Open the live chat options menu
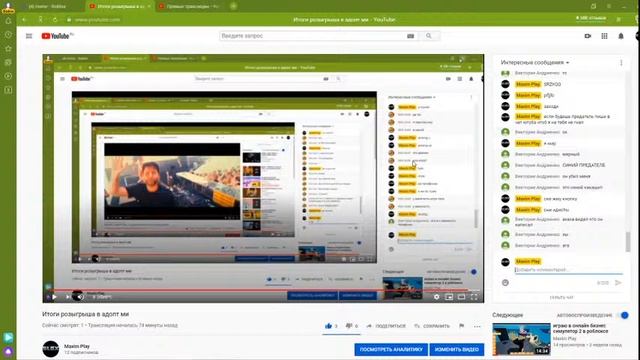640x360 pixels. coord(621,62)
